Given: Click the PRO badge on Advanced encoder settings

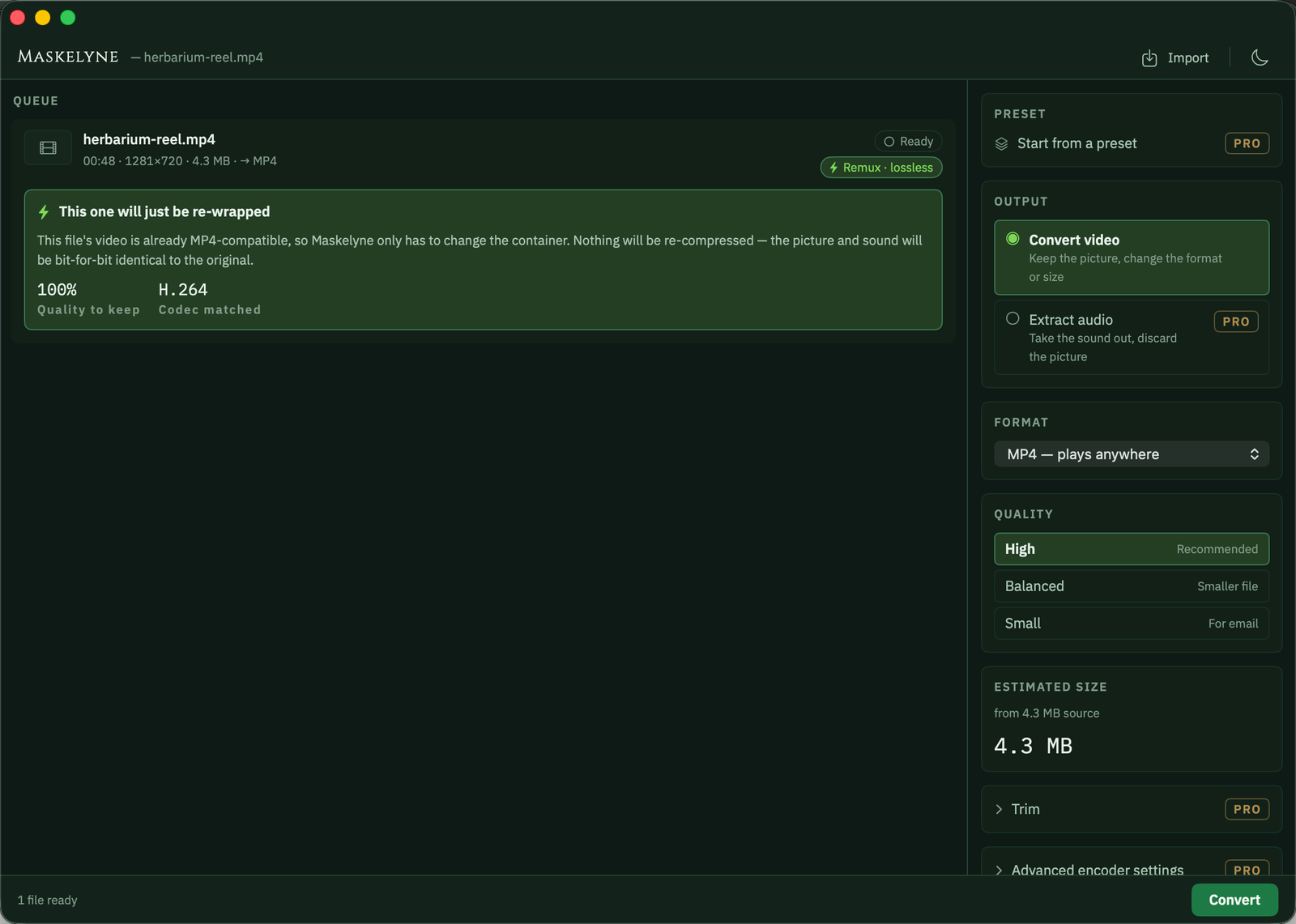Looking at the screenshot, I should coord(1247,868).
